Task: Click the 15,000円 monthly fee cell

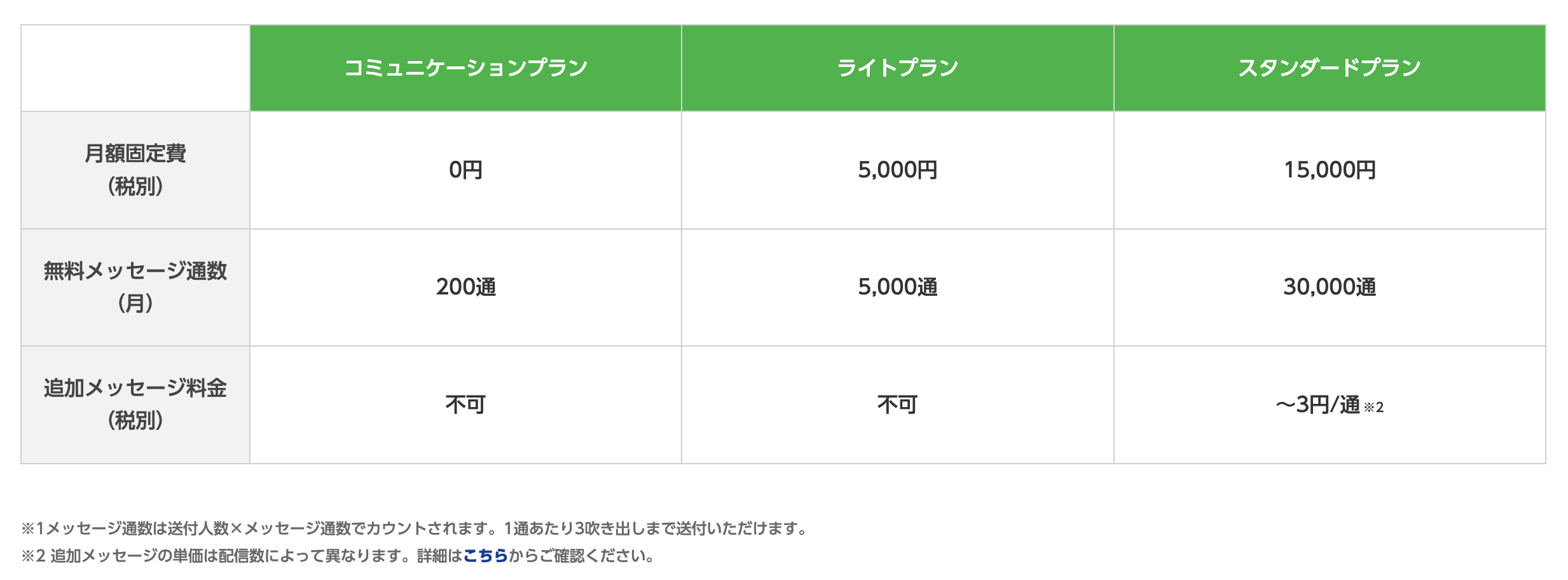Action: click(x=1330, y=170)
